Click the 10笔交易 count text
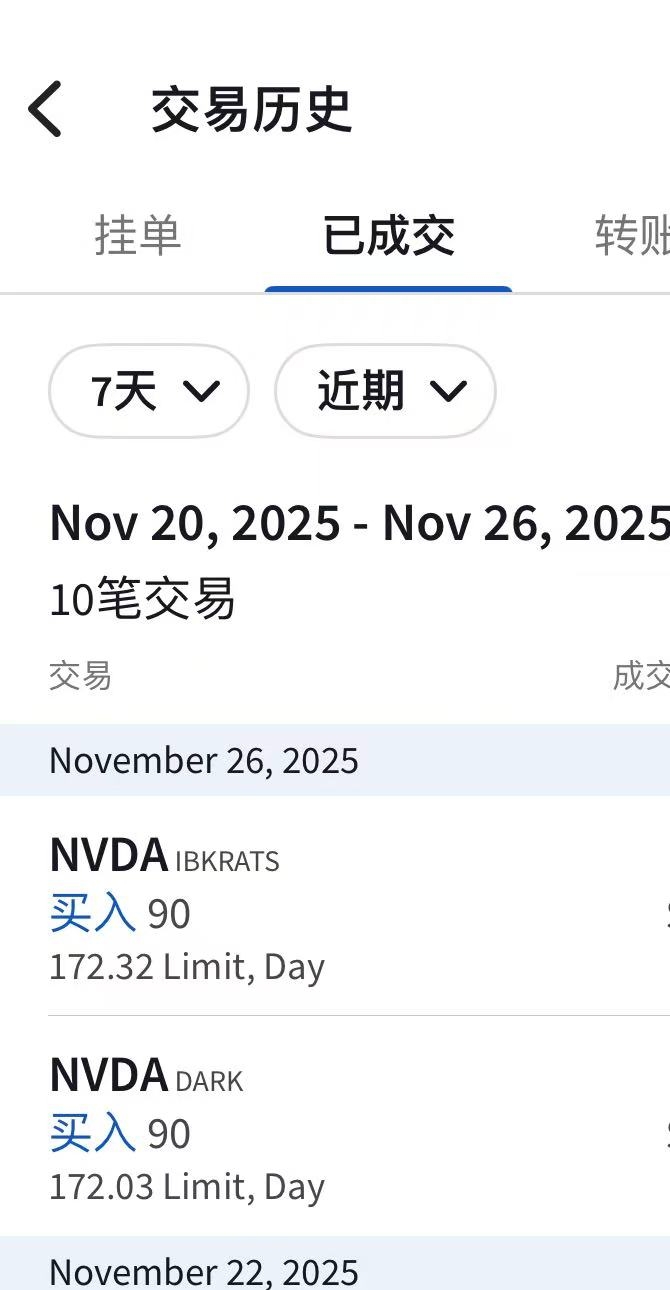The width and height of the screenshot is (670, 1290). [142, 599]
